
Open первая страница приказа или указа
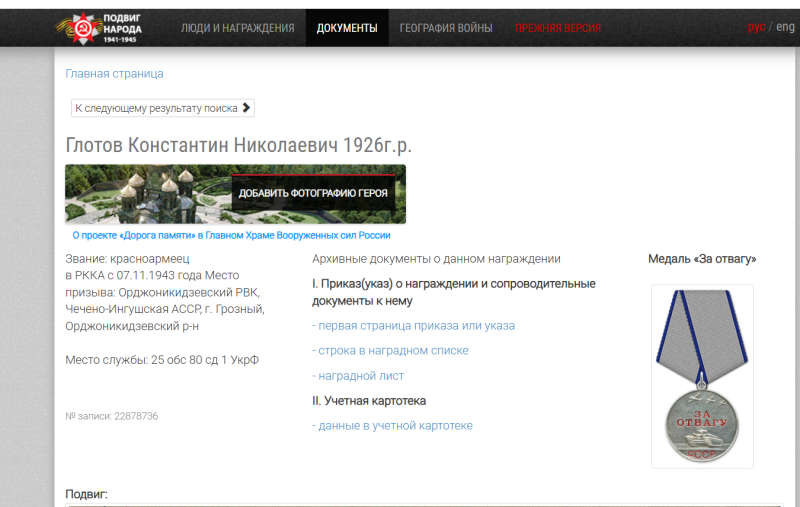tap(414, 325)
